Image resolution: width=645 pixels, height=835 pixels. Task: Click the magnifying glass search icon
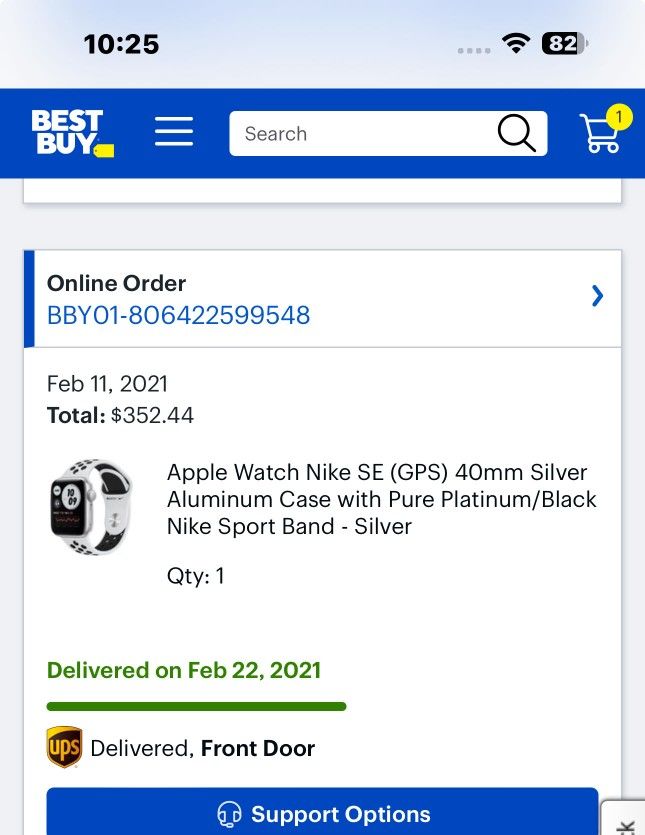point(516,133)
